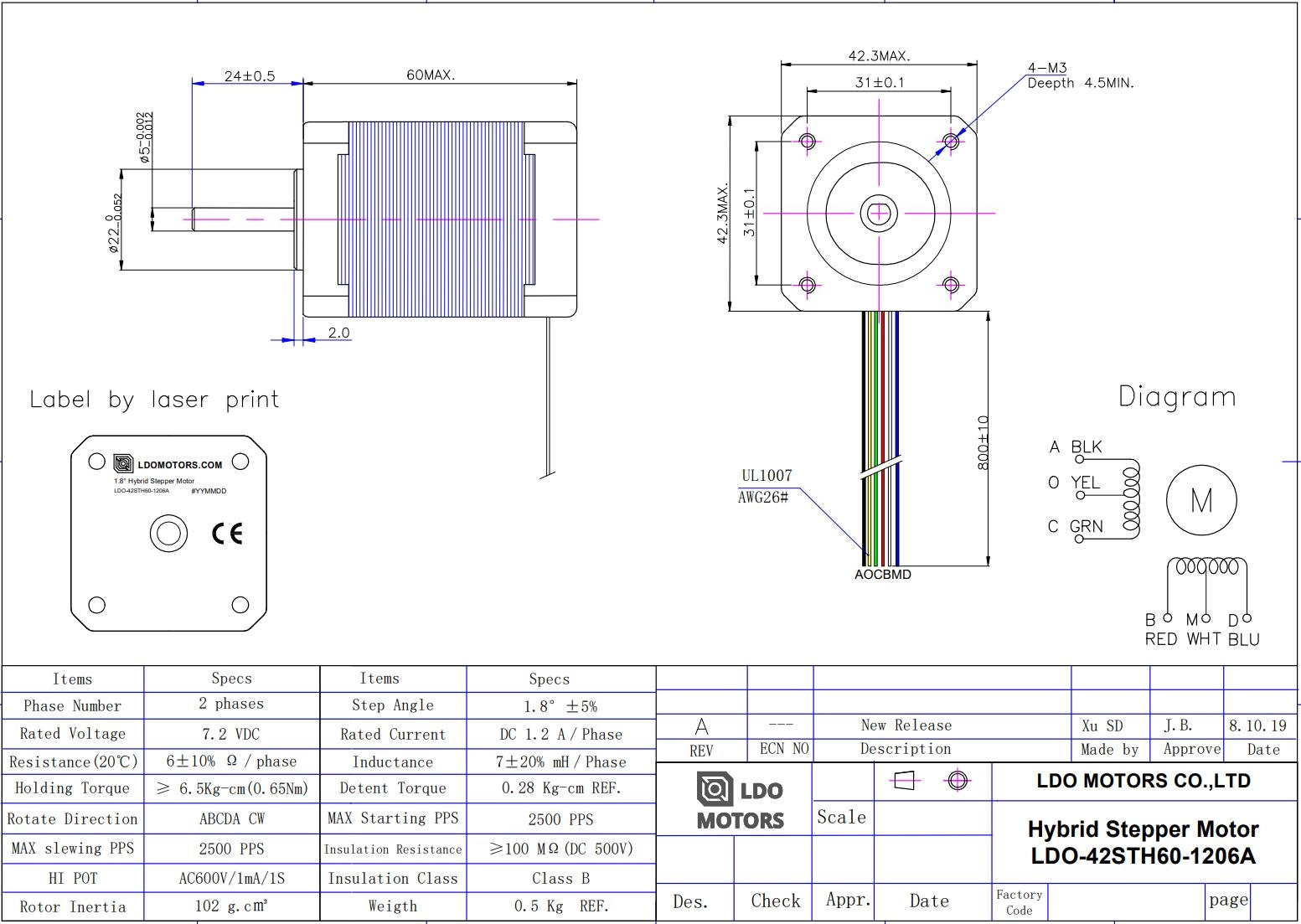Viewport: 1301px width, 924px height.
Task: Click the A-O-C coil winding symbol
Action: (x=1131, y=500)
